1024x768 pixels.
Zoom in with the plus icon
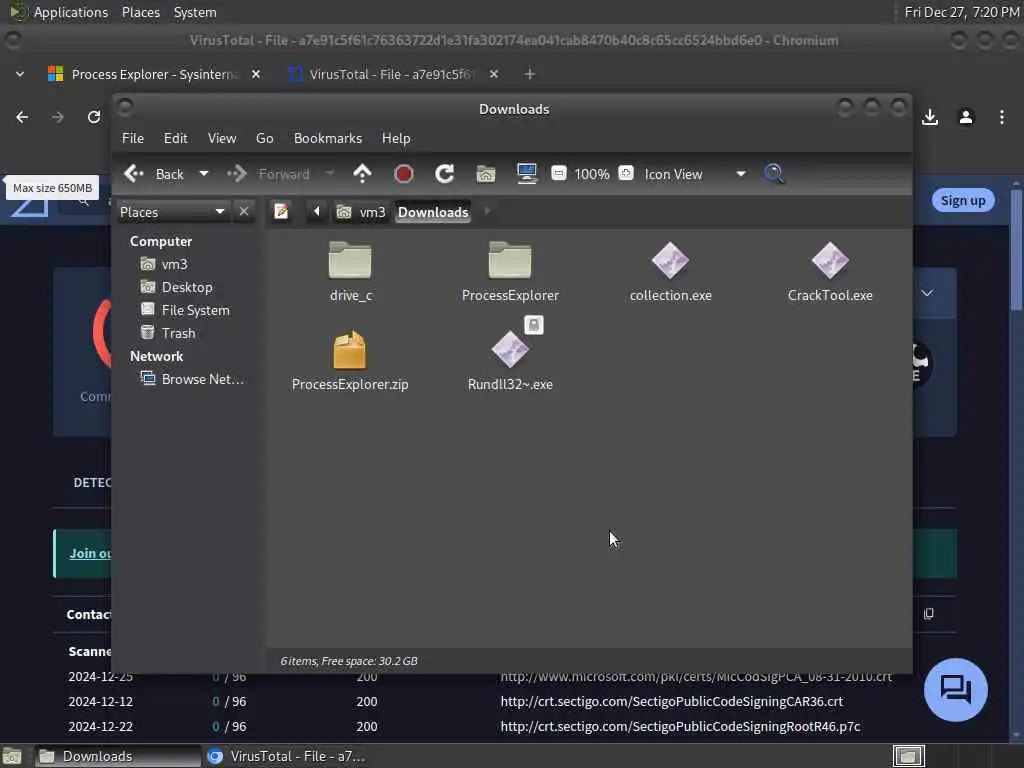626,173
